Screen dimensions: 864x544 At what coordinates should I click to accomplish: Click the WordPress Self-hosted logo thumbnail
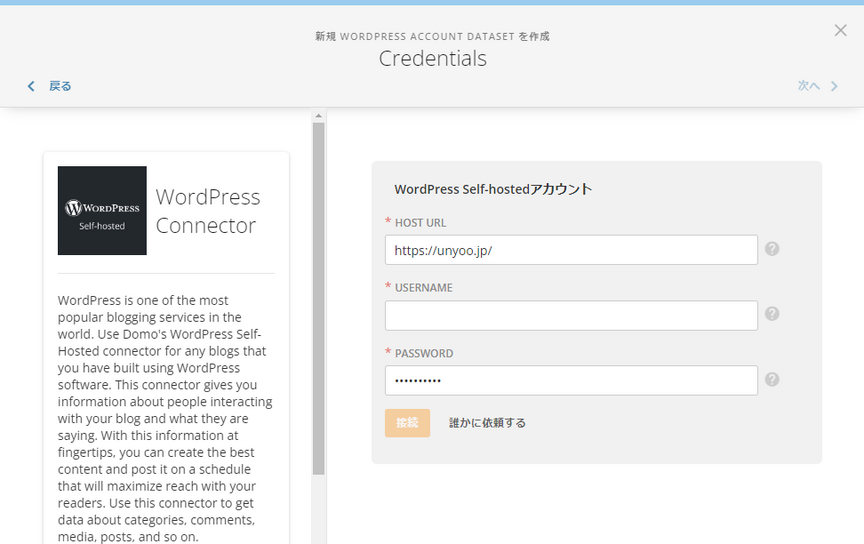coord(102,211)
